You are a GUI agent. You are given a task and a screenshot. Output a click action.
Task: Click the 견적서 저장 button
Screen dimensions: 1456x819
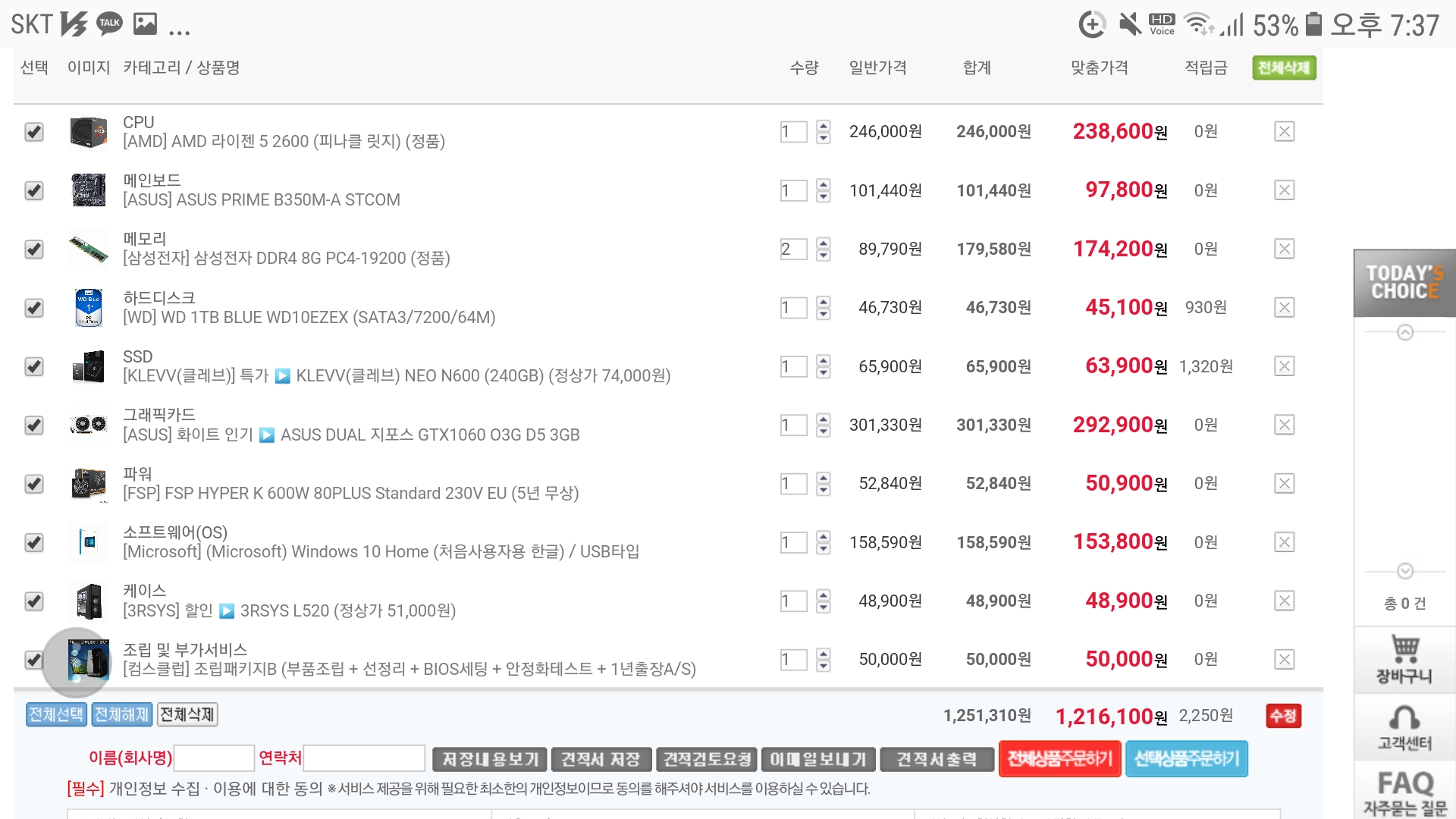tap(600, 759)
